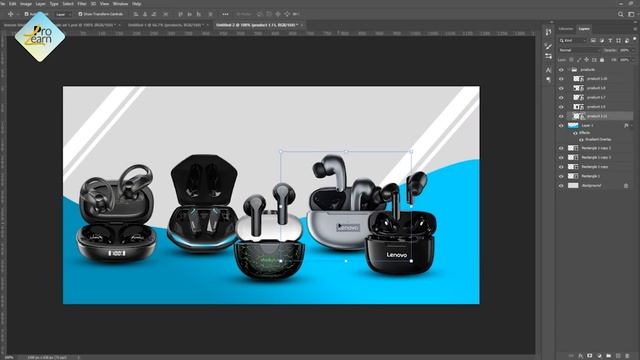
Task: Toggle visibility of Gradient Overlay effect
Action: (581, 140)
